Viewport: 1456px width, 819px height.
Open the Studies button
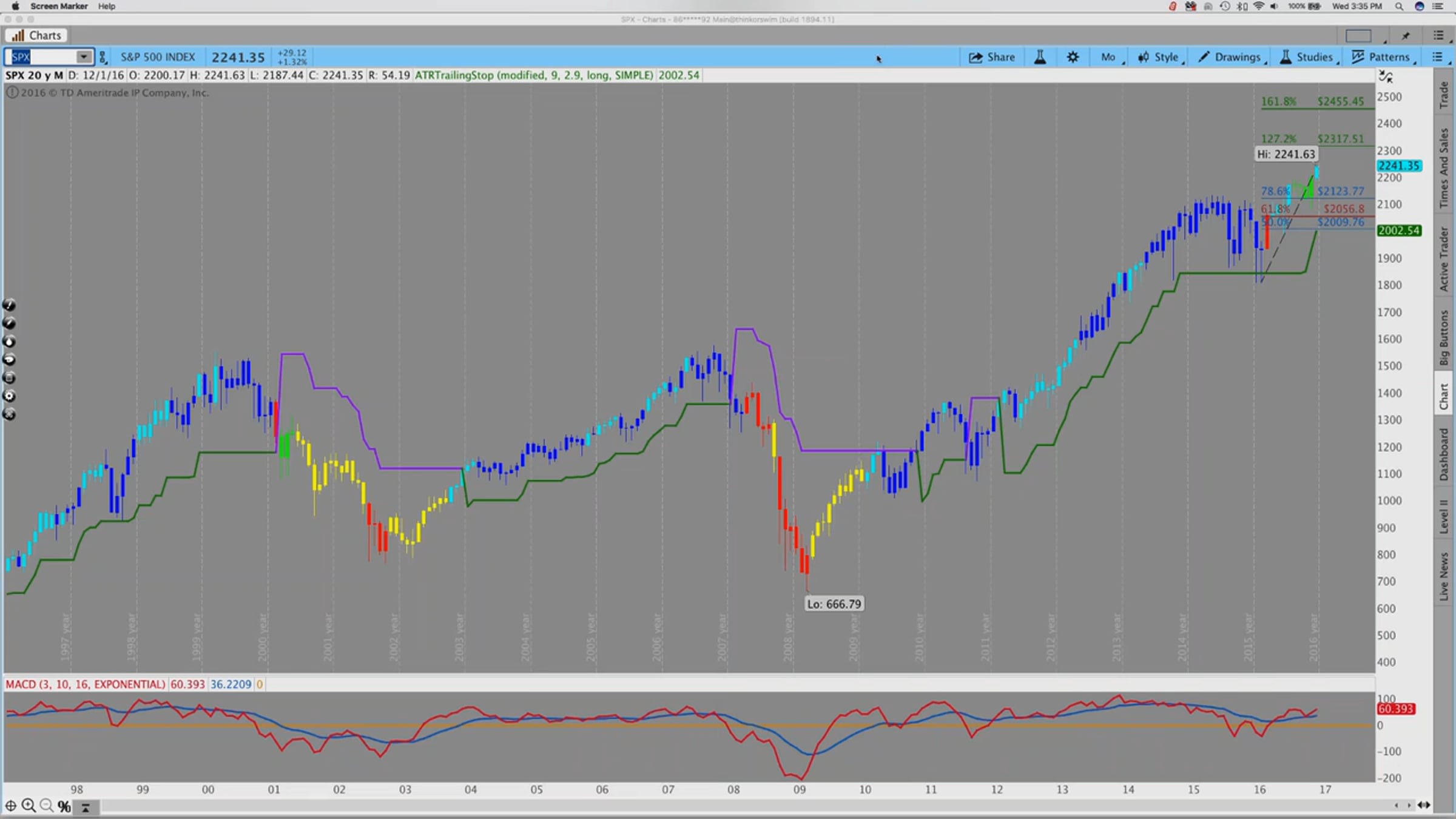pyautogui.click(x=1307, y=57)
